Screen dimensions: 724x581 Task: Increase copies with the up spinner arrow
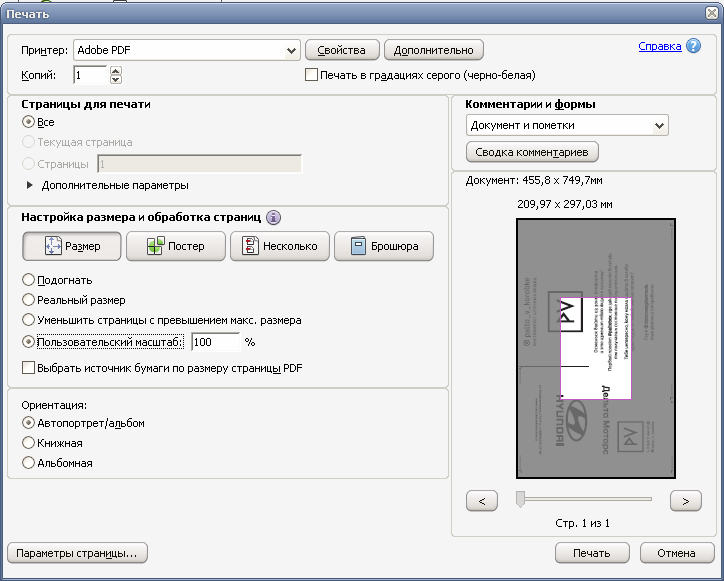pyautogui.click(x=116, y=70)
